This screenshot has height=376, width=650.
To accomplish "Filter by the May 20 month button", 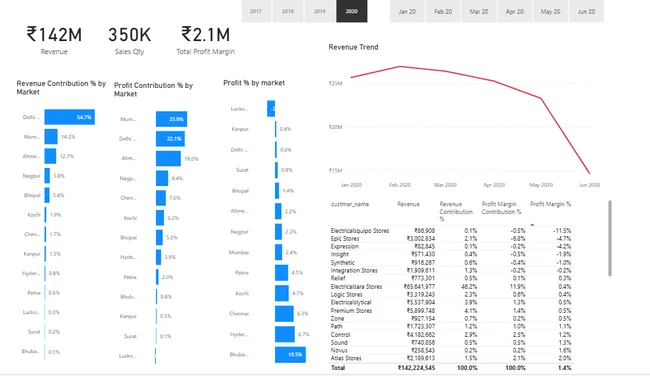I will click(x=551, y=11).
